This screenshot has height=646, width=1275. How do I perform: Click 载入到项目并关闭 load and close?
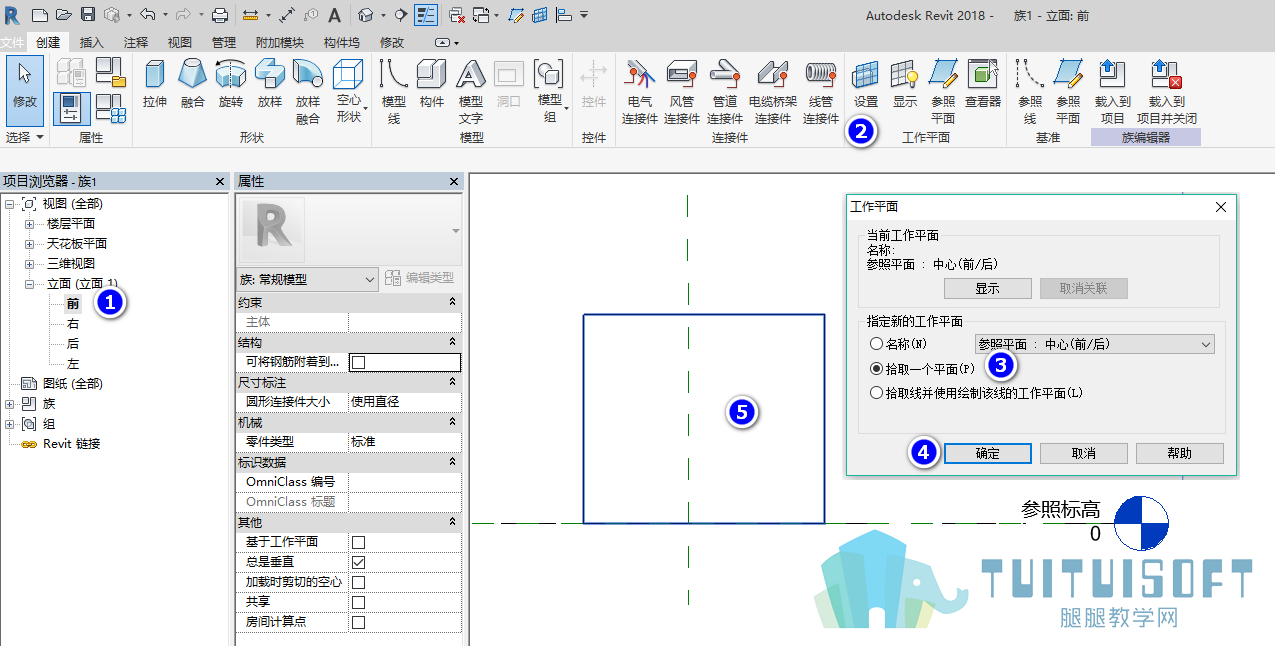coord(1167,91)
